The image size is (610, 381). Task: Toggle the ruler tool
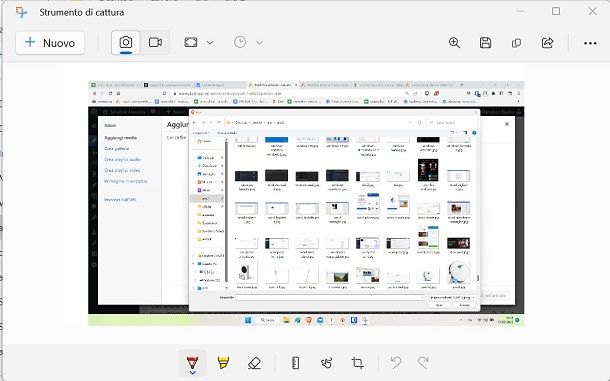click(296, 363)
